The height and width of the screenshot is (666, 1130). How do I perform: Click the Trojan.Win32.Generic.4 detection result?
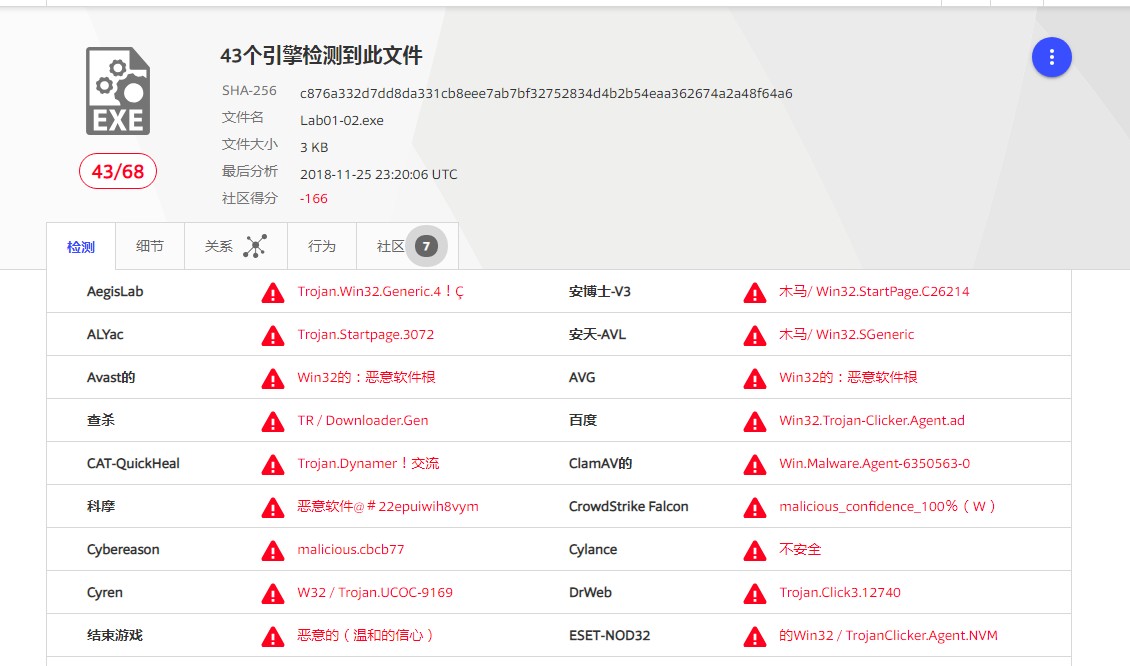pos(381,291)
